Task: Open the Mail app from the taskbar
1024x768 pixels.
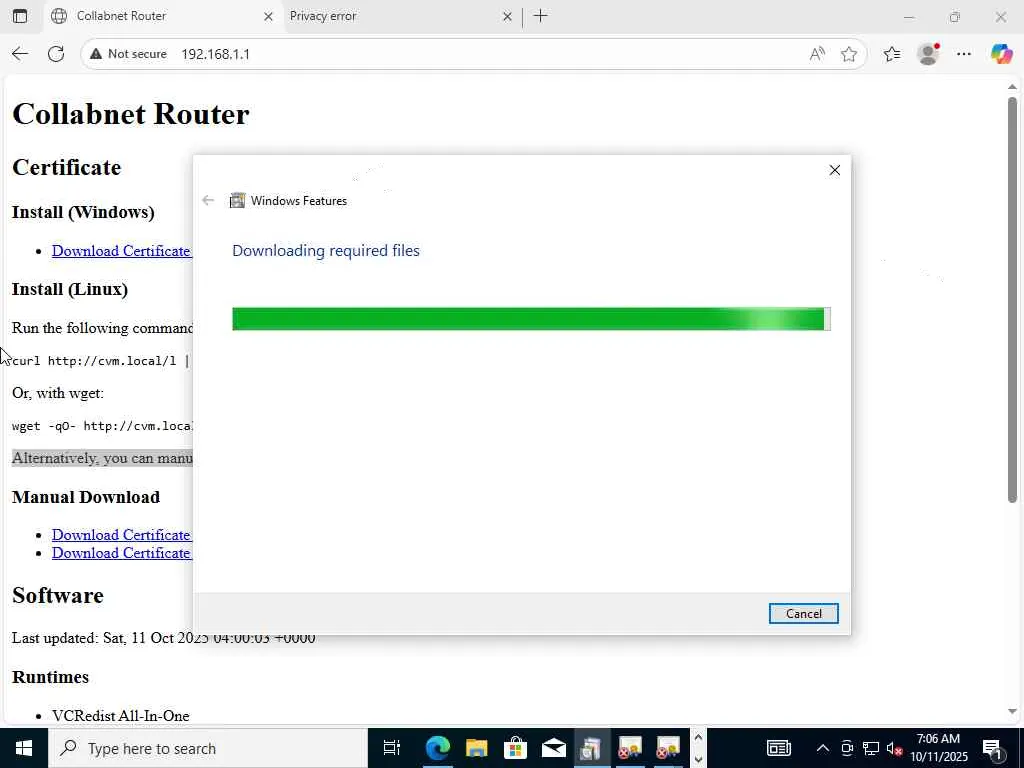Action: click(x=554, y=748)
